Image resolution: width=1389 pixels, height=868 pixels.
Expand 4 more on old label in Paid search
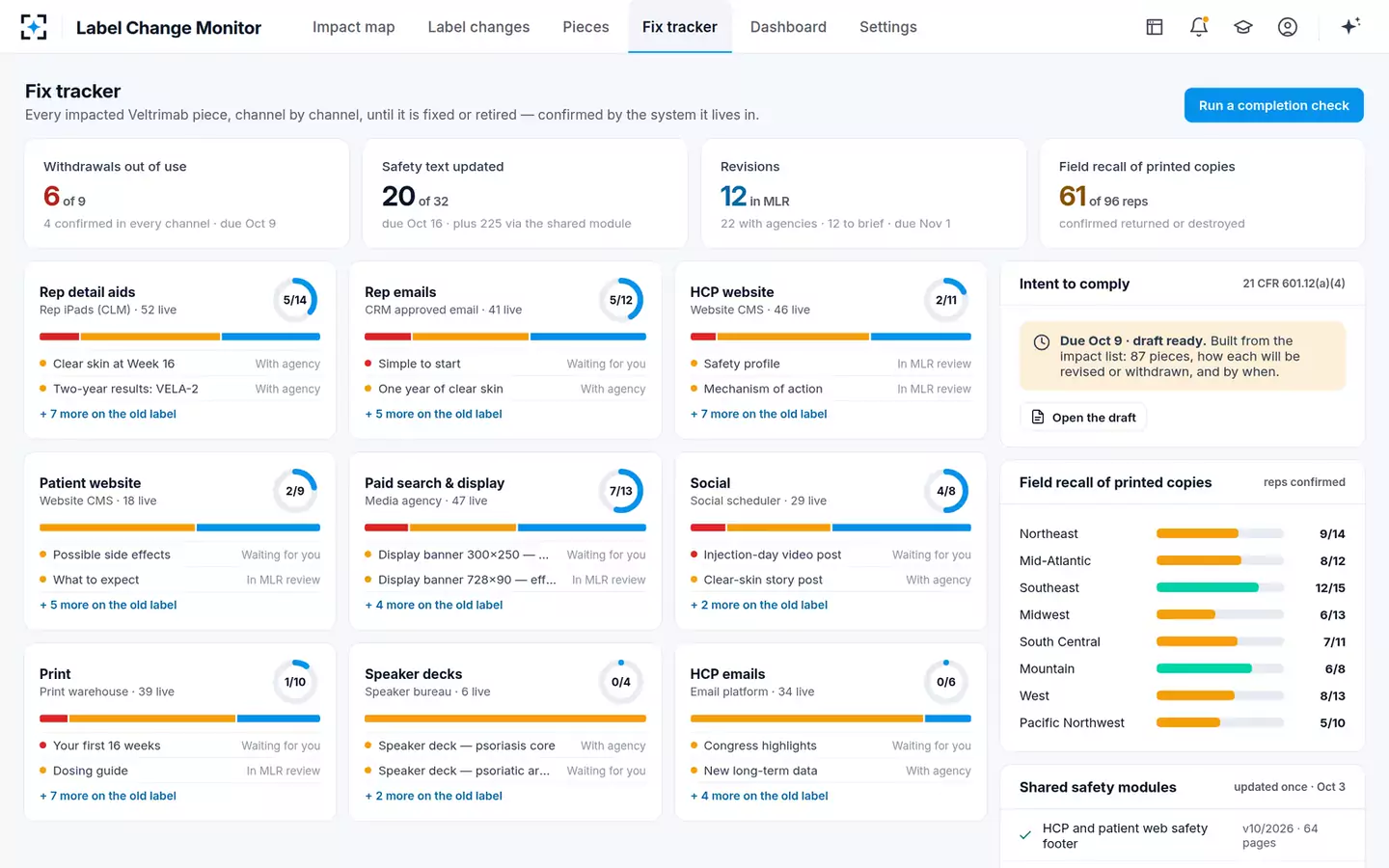pos(434,605)
